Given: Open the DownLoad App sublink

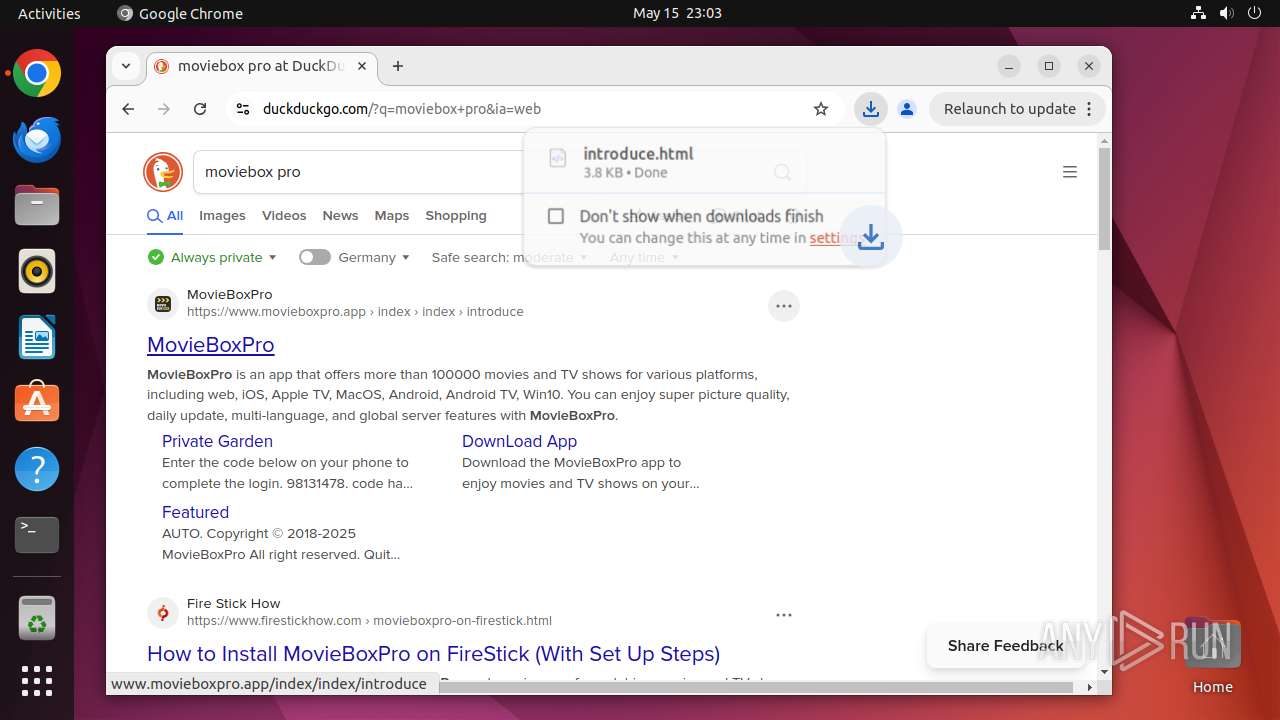Looking at the screenshot, I should (519, 441).
